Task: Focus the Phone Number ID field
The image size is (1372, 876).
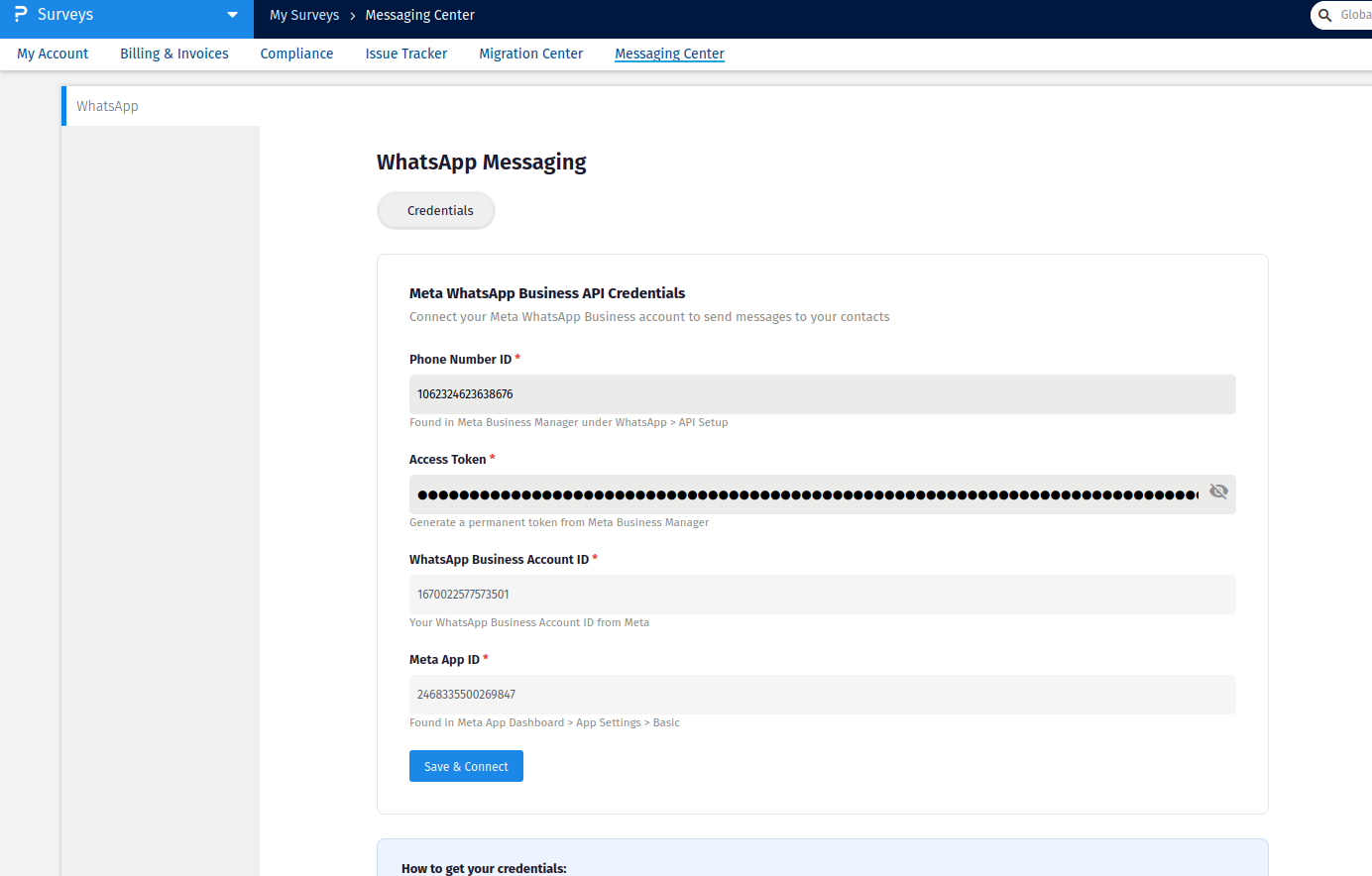Action: pyautogui.click(x=822, y=394)
